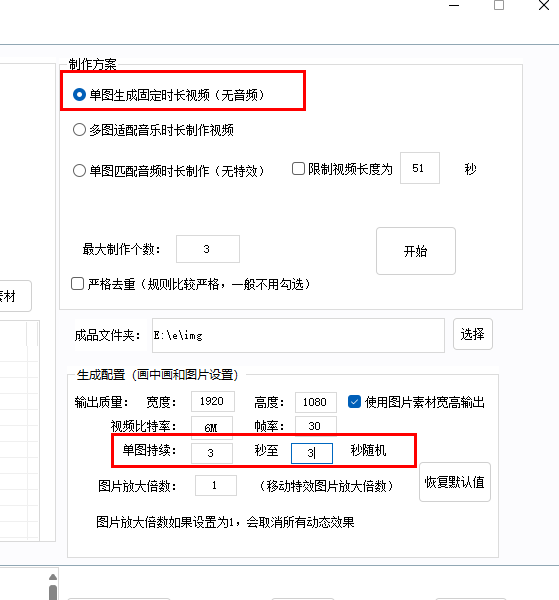559x600 pixels.
Task: Click the 帧率 field showing 30
Action: click(x=316, y=426)
